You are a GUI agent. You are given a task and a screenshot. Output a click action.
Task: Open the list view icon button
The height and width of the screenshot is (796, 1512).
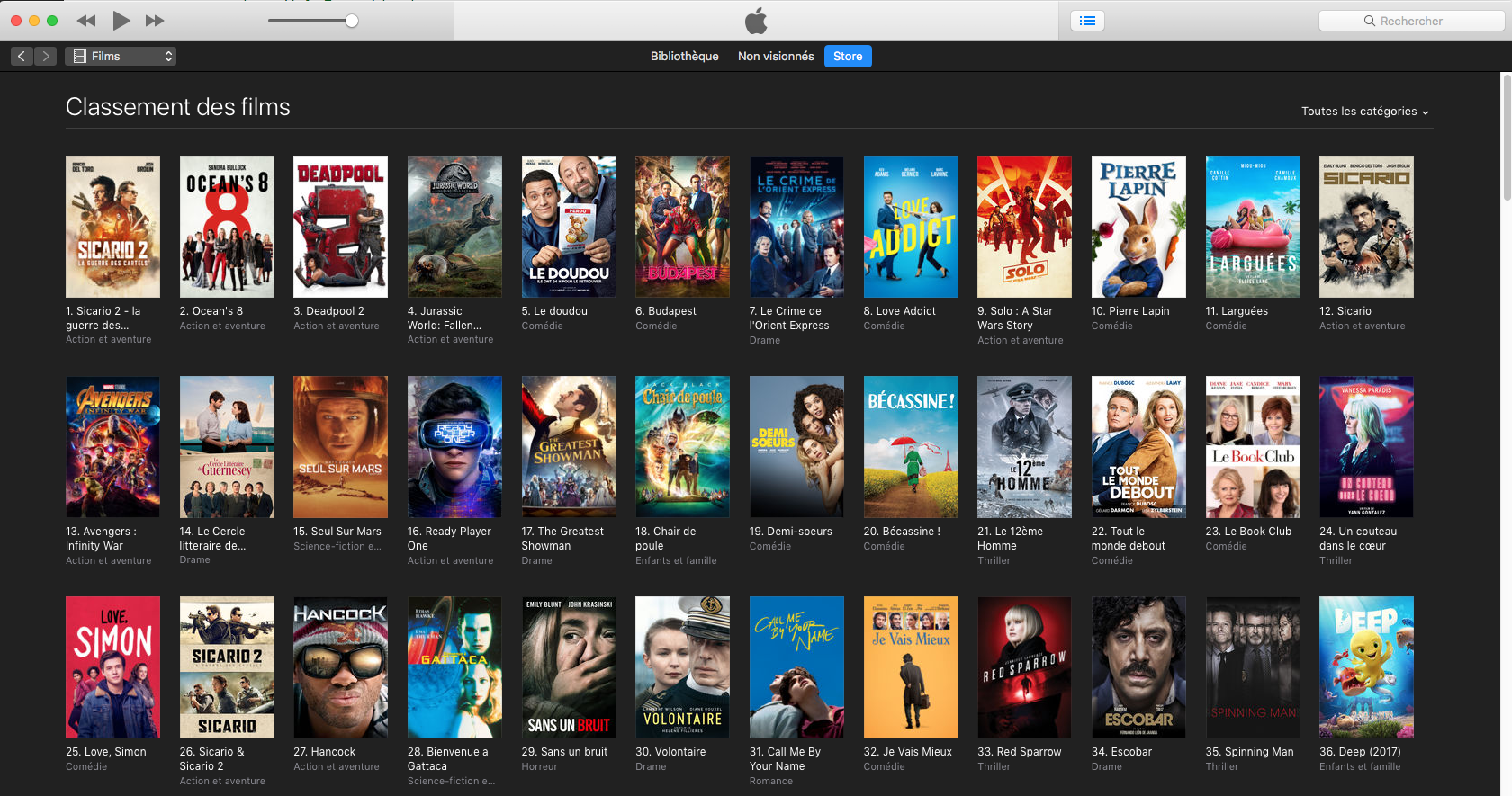pyautogui.click(x=1087, y=21)
